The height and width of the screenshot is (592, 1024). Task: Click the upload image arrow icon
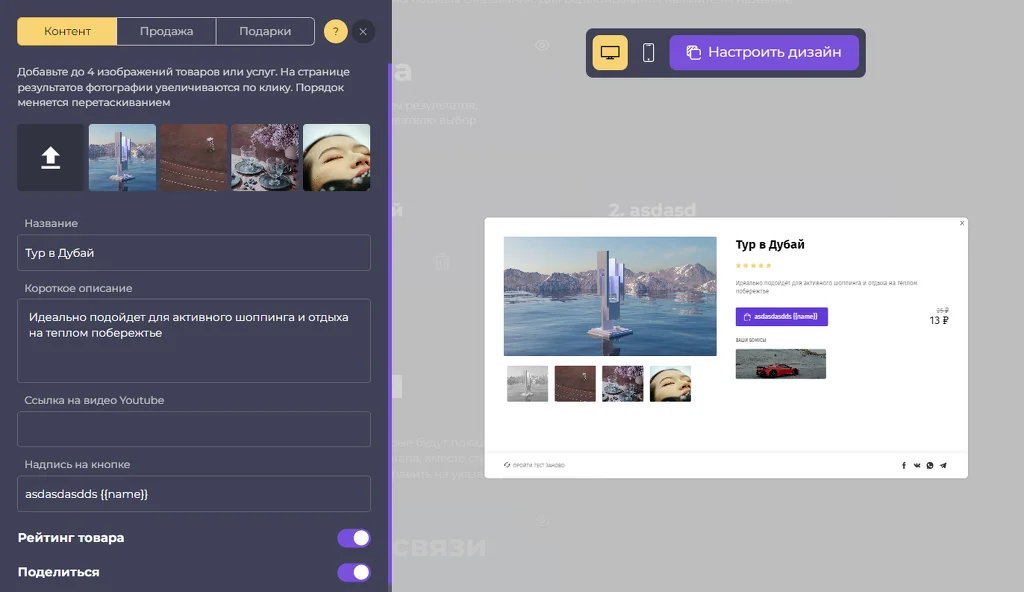50,157
